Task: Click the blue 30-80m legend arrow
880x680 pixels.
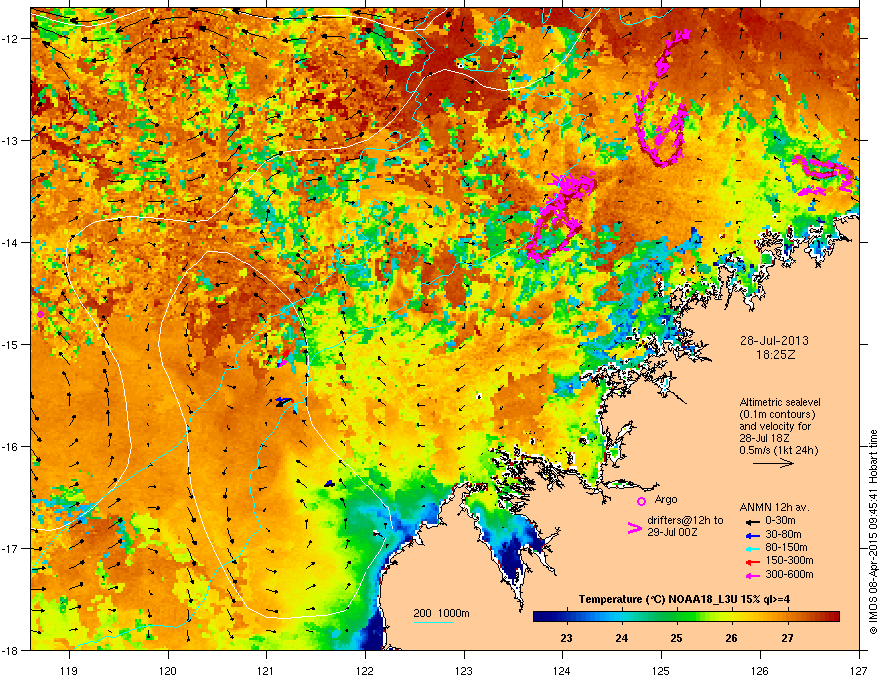Action: pyautogui.click(x=751, y=535)
